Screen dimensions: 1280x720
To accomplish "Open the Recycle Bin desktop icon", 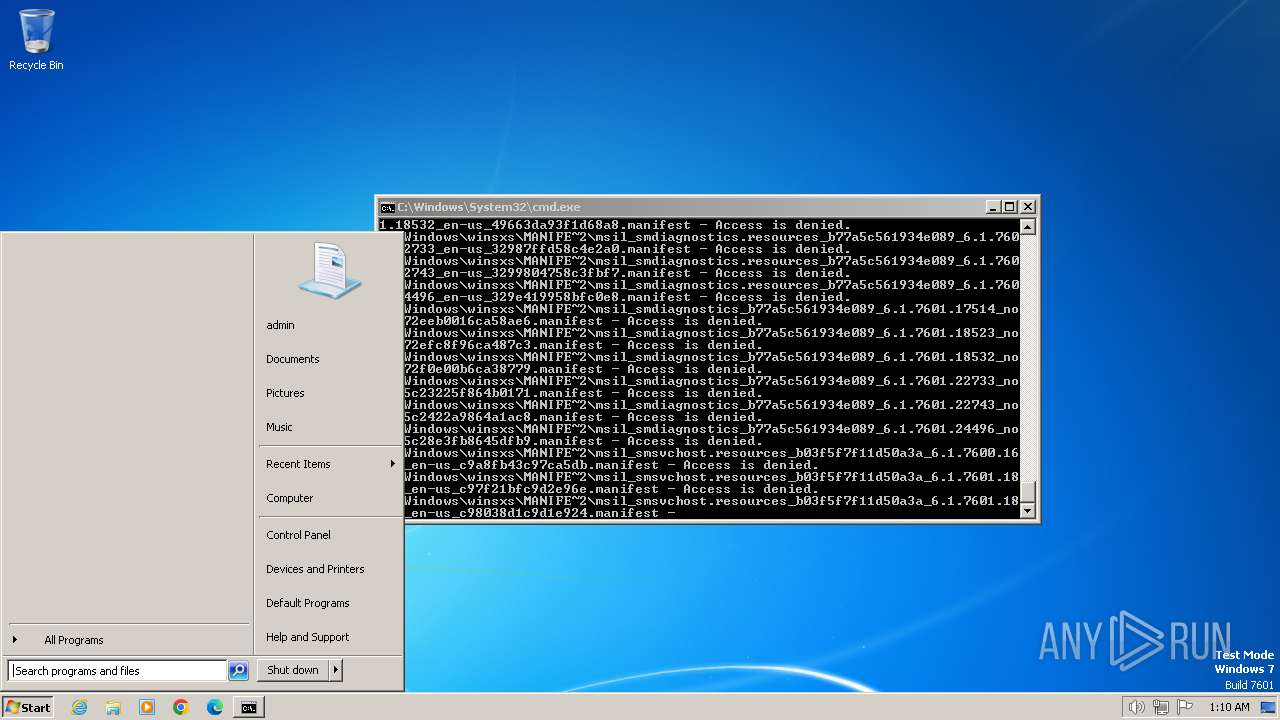I will 36,40.
